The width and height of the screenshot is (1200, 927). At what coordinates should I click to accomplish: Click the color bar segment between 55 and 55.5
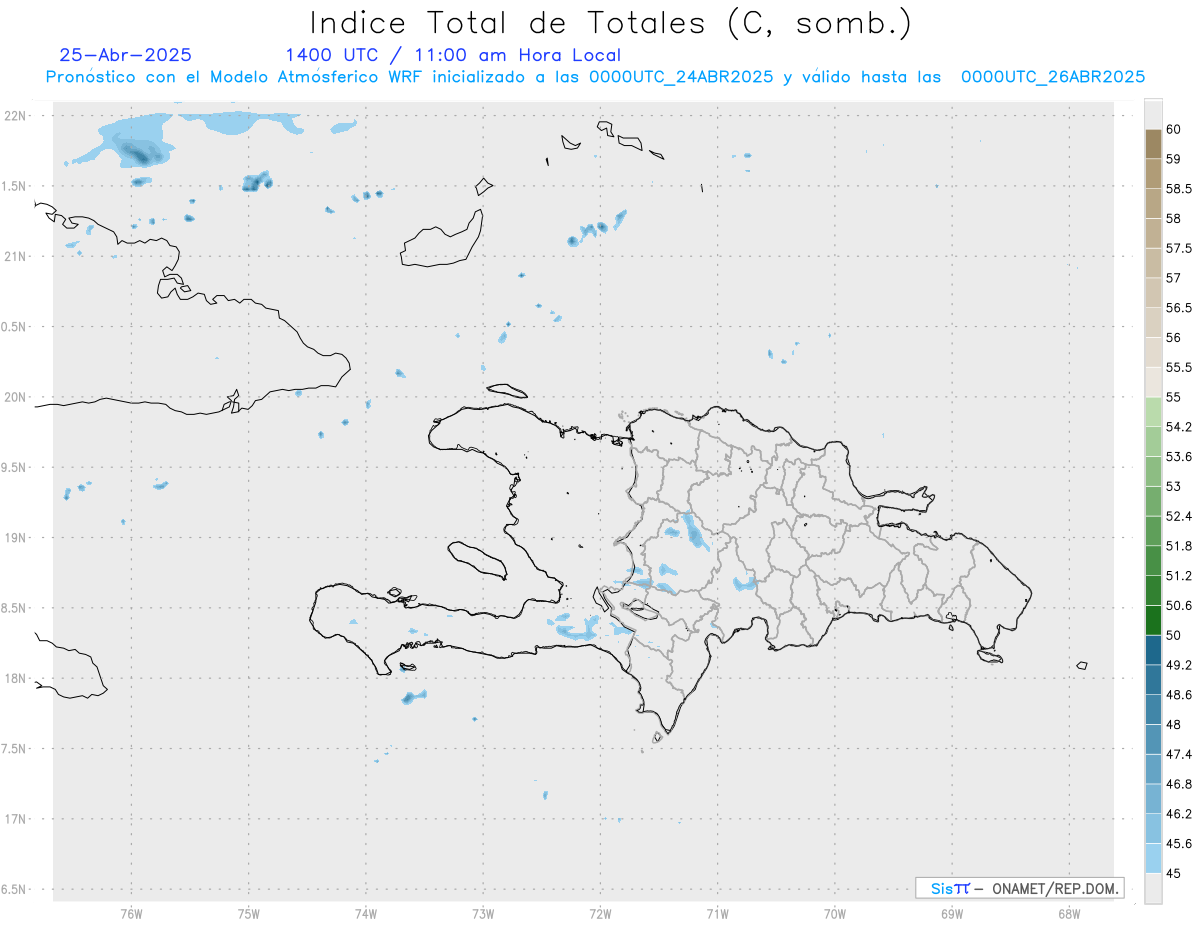tap(1153, 382)
